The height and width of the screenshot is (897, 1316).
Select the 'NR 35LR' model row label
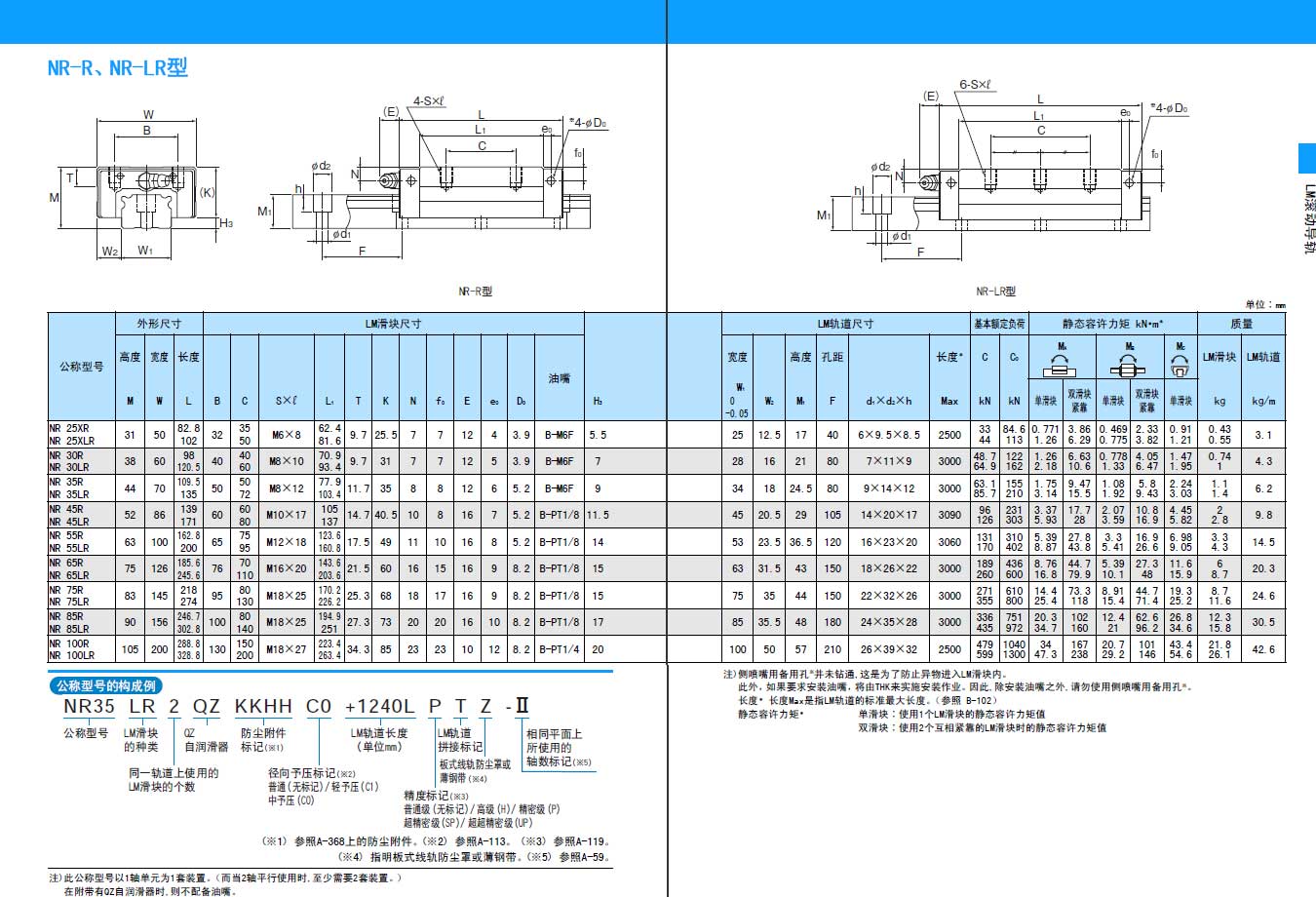click(69, 494)
